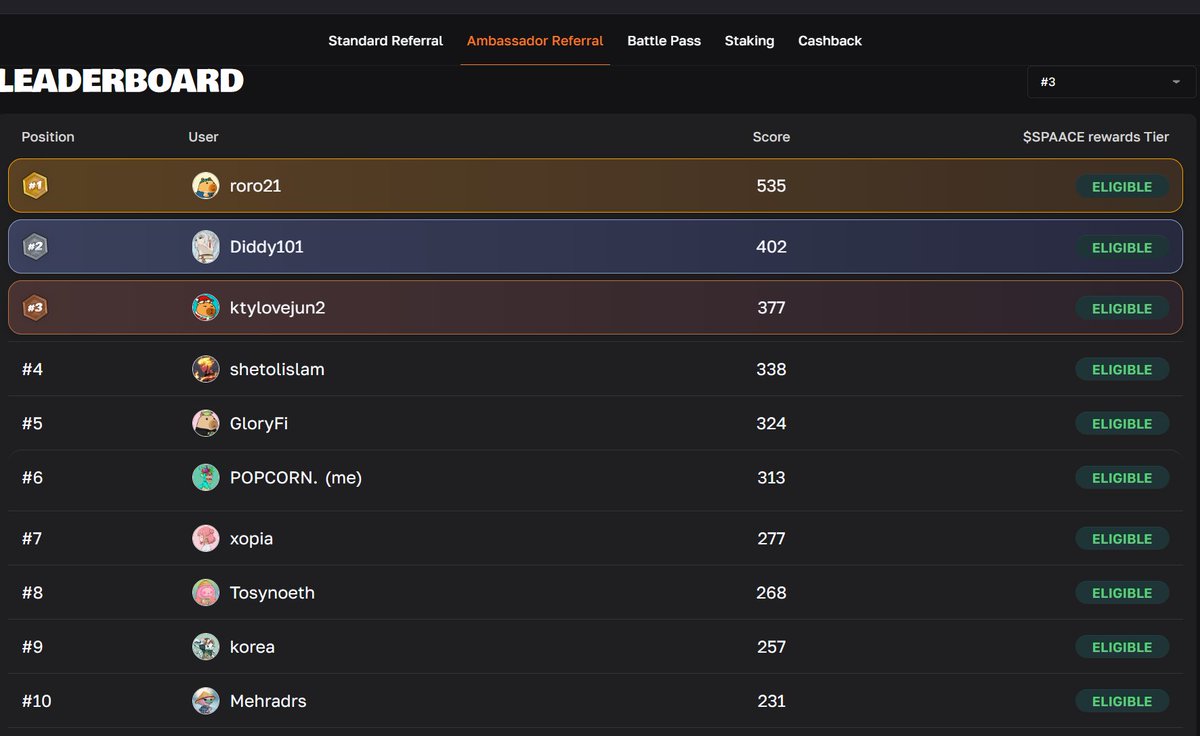
Task: Open roro21's profile avatar
Action: (205, 185)
